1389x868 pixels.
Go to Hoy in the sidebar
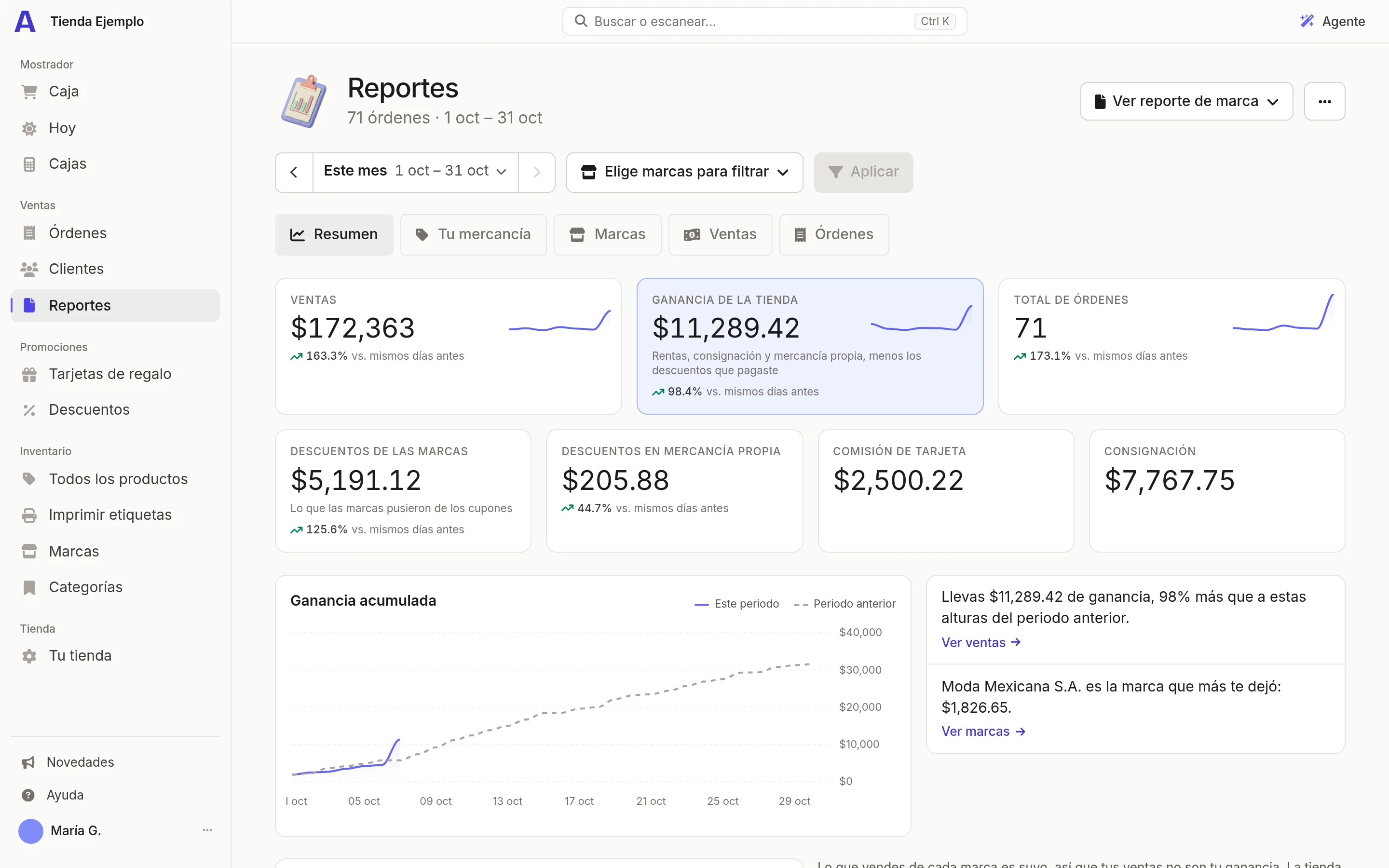115,128
